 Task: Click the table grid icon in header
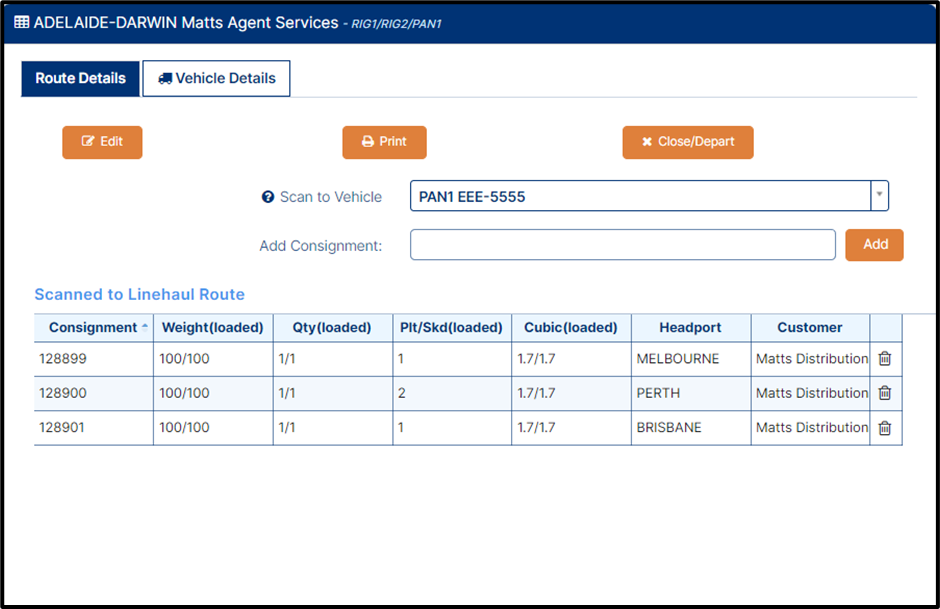tap(22, 22)
